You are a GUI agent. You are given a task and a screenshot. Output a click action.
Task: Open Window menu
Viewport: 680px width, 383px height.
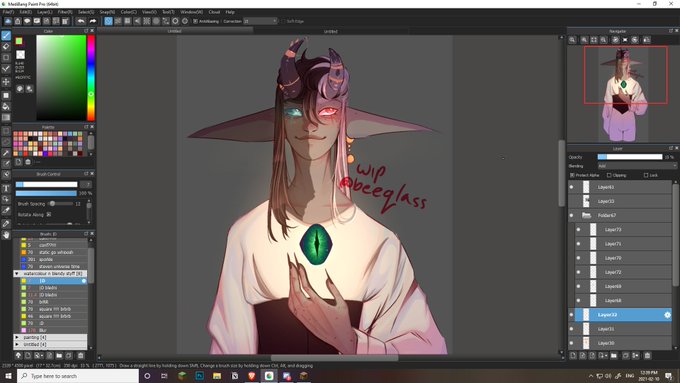pyautogui.click(x=191, y=12)
